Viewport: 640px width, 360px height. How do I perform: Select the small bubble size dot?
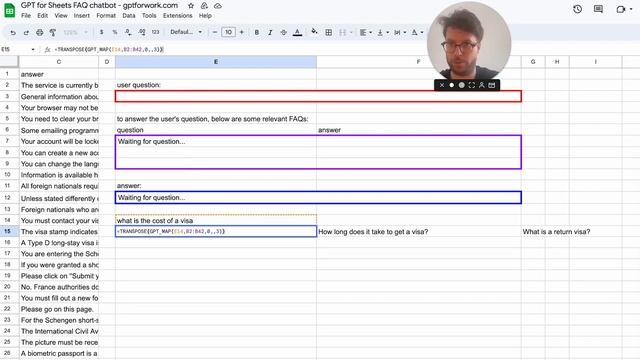click(451, 85)
